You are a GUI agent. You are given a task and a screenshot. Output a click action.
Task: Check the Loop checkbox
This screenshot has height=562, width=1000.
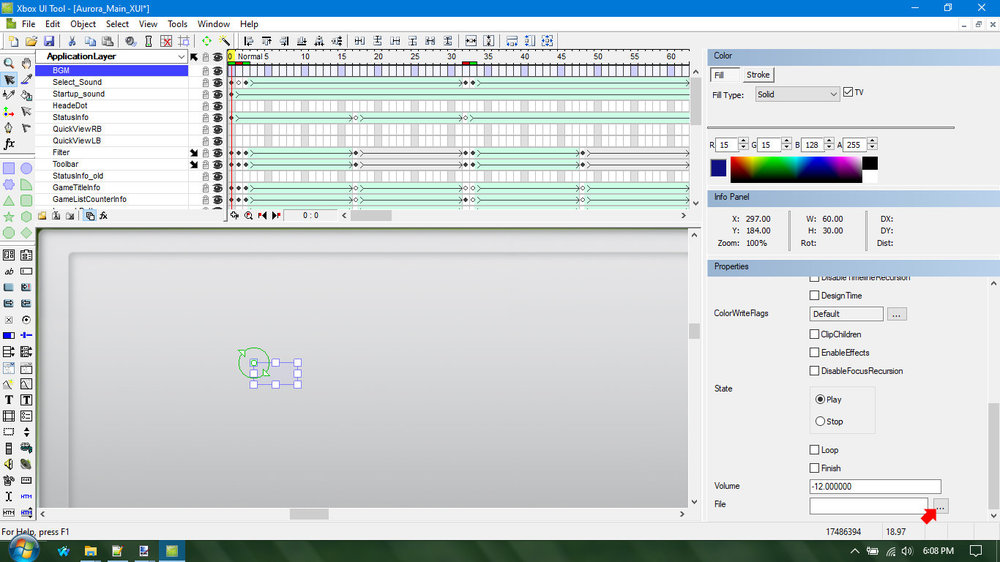814,450
